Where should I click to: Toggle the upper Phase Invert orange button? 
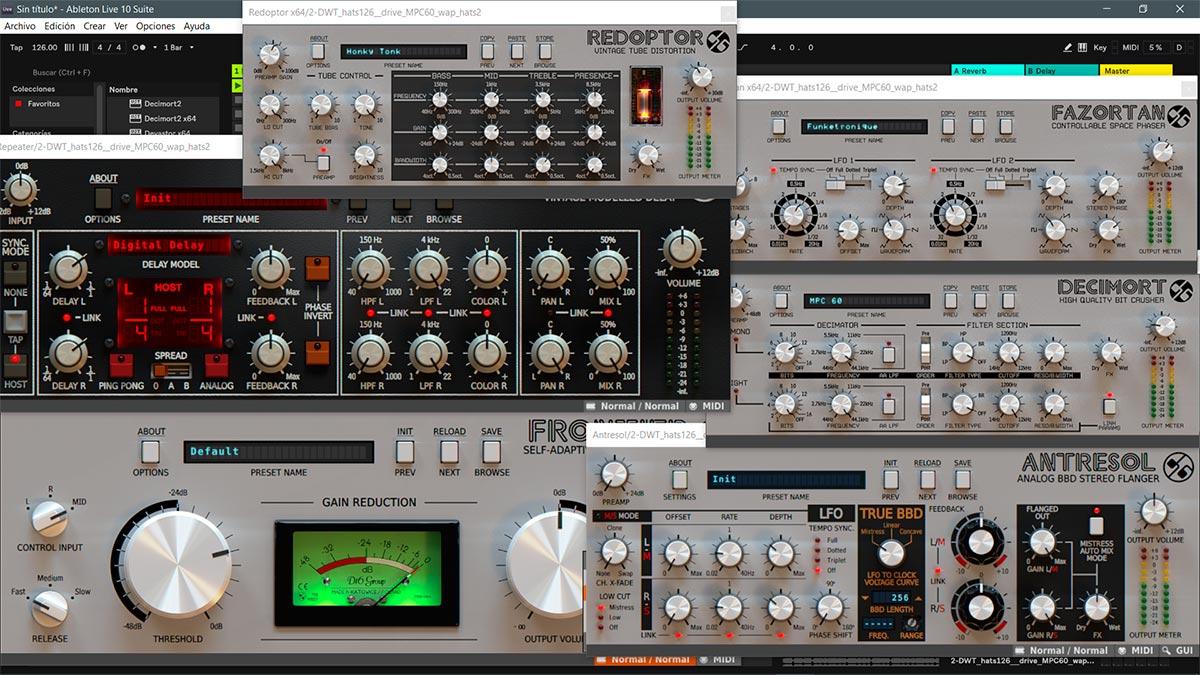click(317, 268)
